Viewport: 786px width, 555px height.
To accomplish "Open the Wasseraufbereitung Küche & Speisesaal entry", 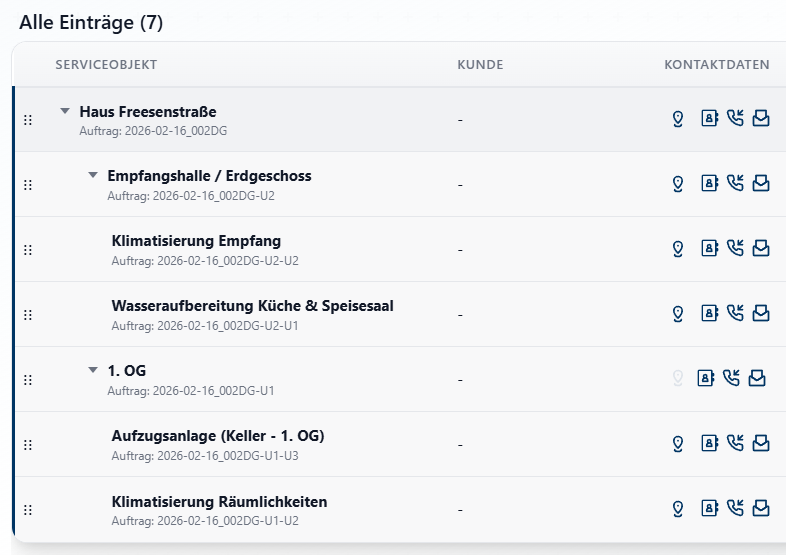I will [252, 306].
